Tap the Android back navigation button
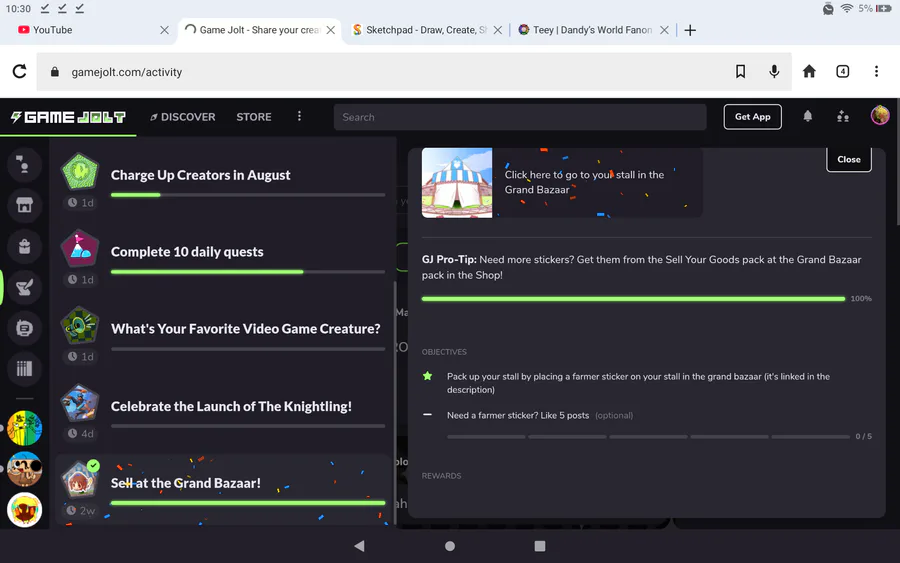 [359, 546]
